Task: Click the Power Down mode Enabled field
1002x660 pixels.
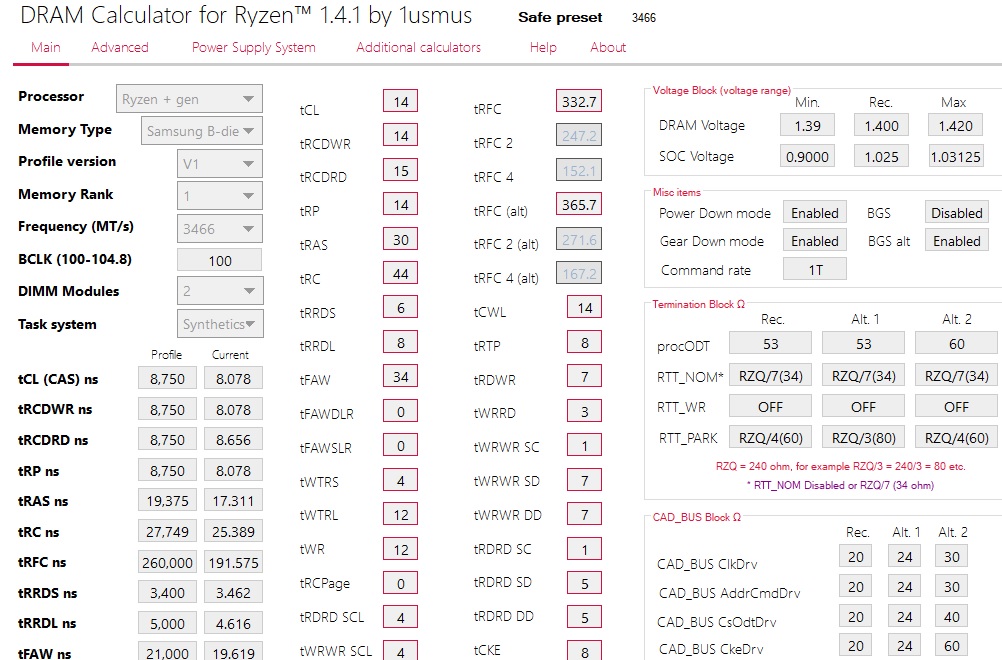Action: pos(815,213)
